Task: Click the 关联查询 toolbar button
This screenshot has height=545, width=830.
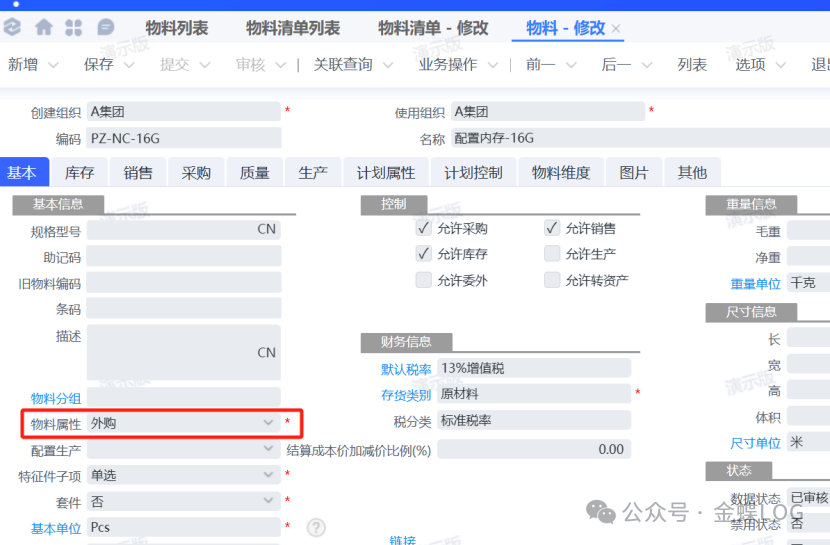Action: point(343,65)
